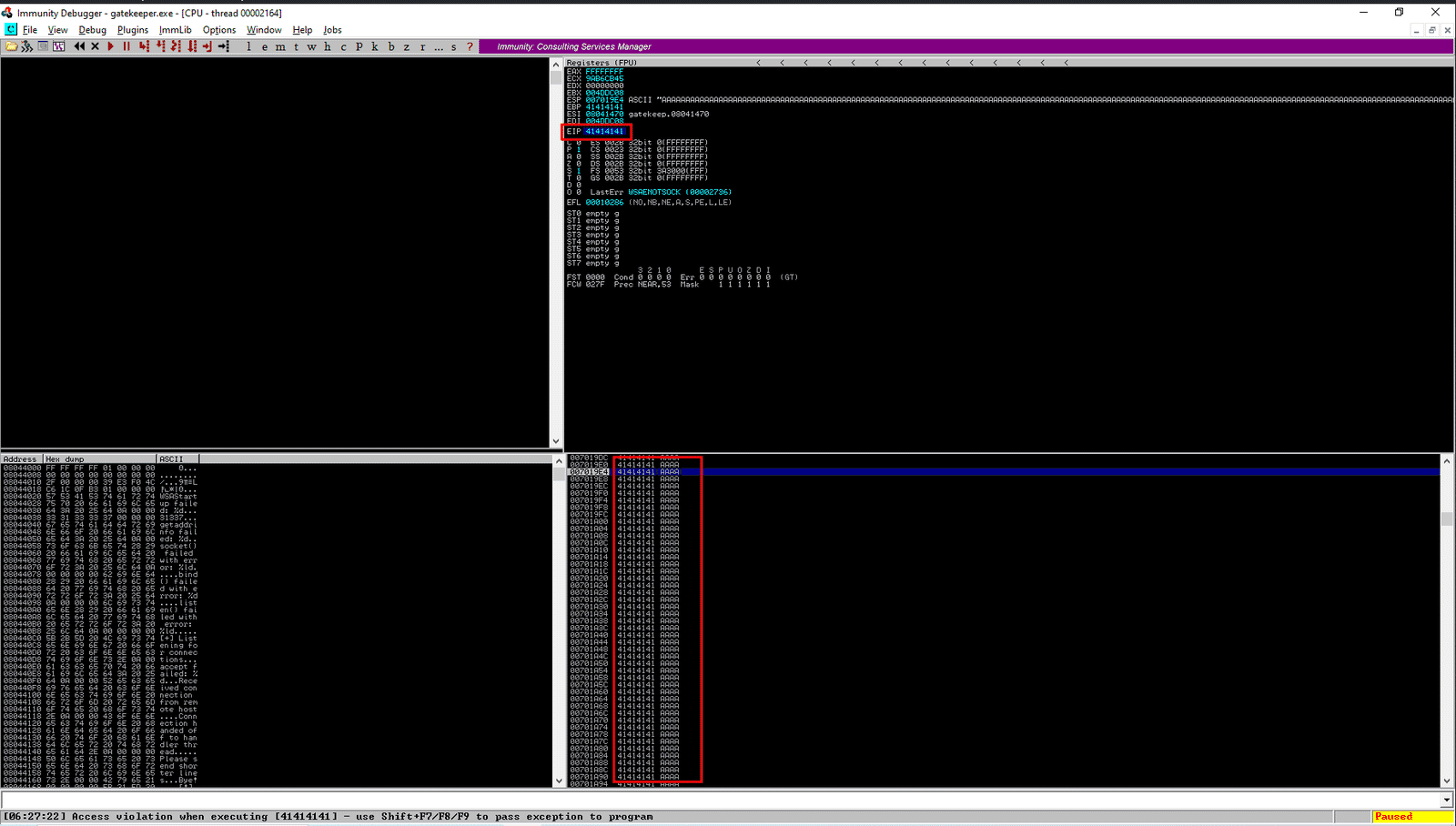Image resolution: width=1456 pixels, height=826 pixels.
Task: Click the attach to process toolbar icon
Action: 26,46
